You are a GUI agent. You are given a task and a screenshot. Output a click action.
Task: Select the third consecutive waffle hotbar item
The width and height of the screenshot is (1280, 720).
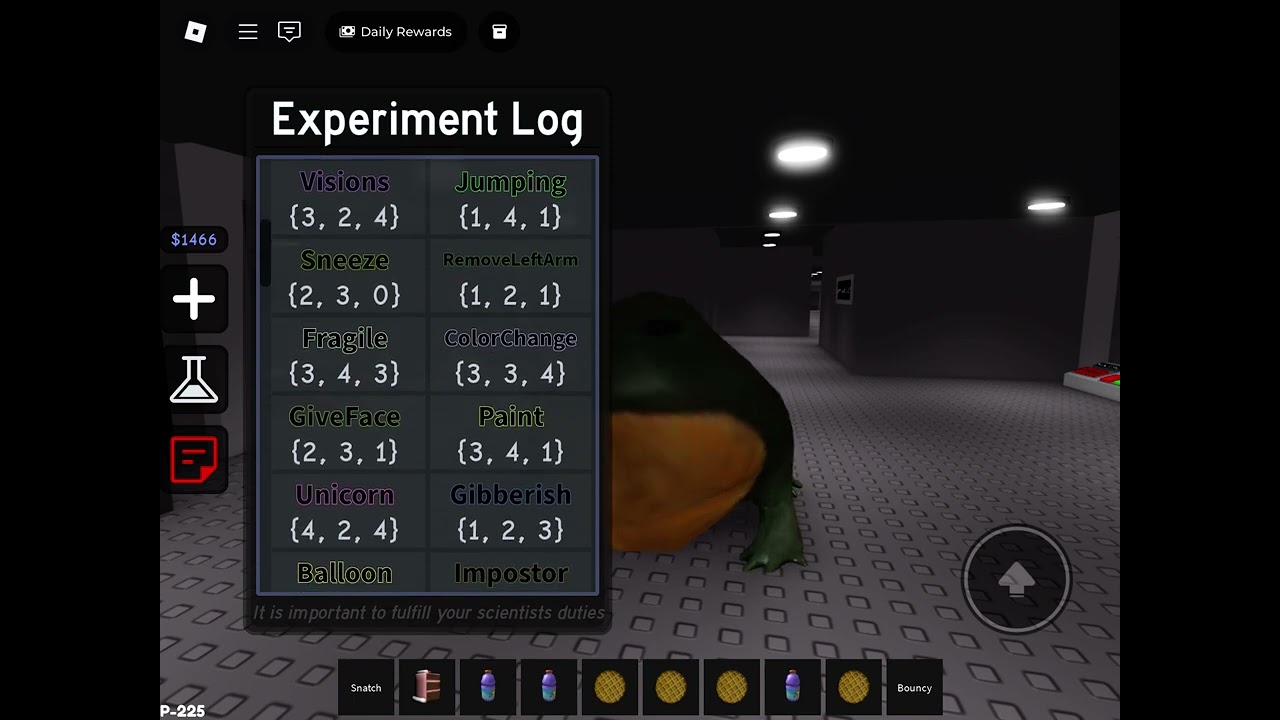pyautogui.click(x=732, y=687)
